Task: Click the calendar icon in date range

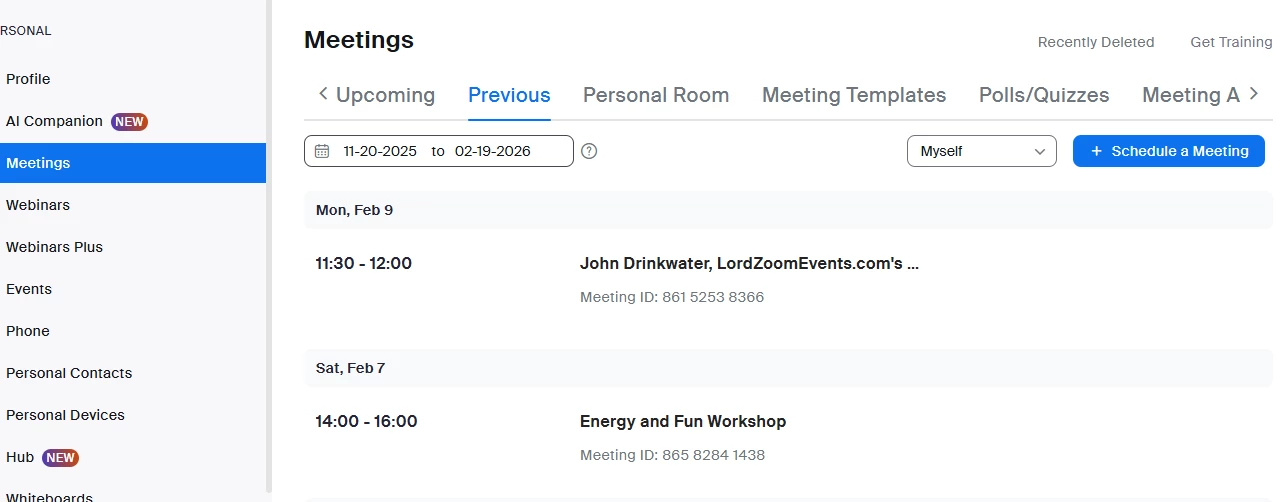Action: pyautogui.click(x=322, y=151)
